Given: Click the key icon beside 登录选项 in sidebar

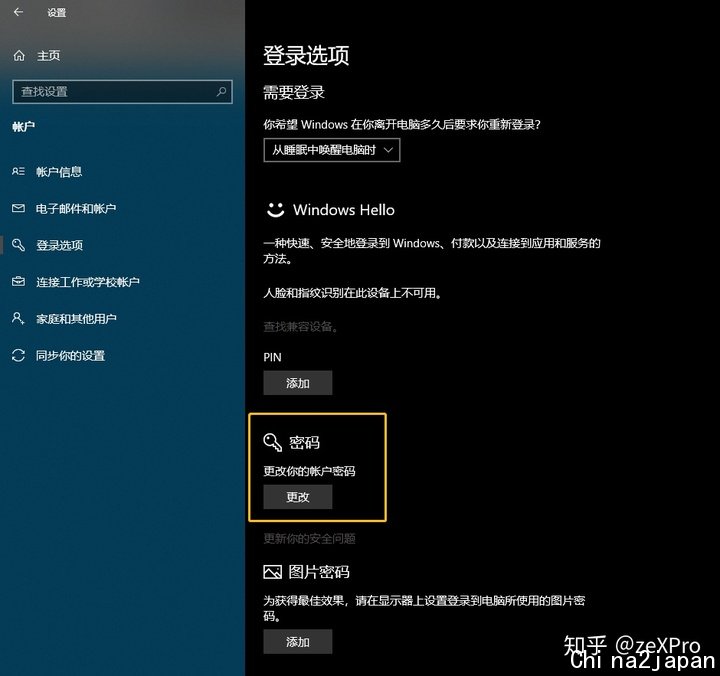Looking at the screenshot, I should (x=18, y=245).
